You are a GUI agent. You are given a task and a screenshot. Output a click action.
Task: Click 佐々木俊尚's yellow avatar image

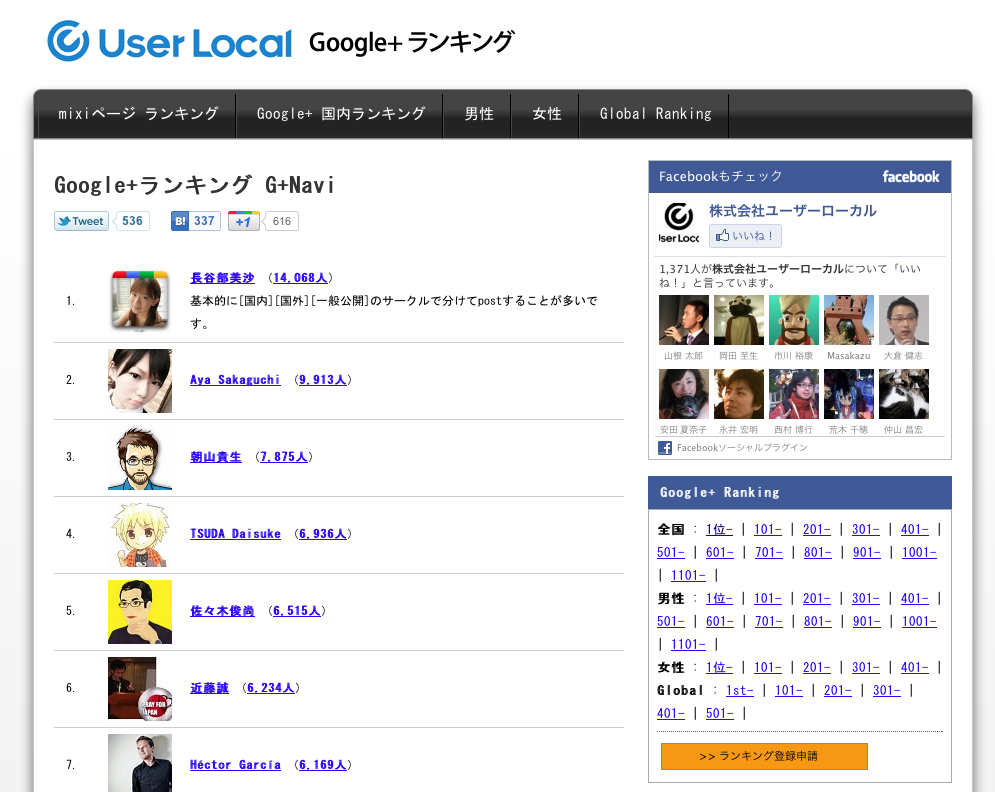coord(140,612)
